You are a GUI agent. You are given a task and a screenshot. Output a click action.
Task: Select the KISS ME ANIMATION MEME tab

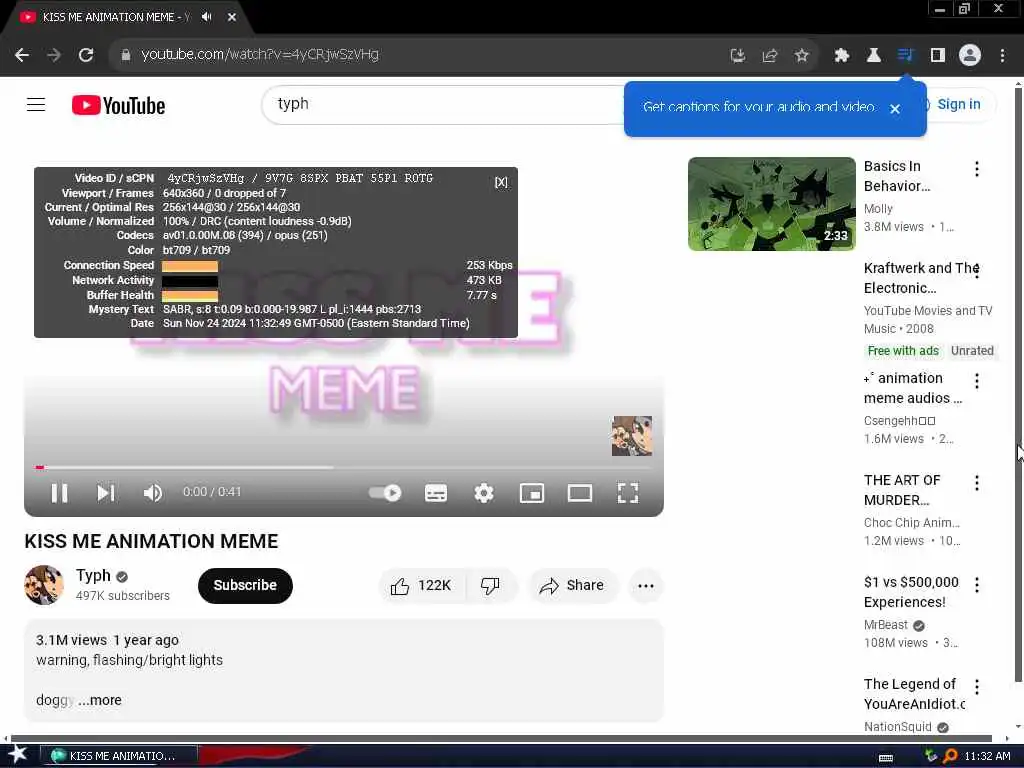pos(114,17)
